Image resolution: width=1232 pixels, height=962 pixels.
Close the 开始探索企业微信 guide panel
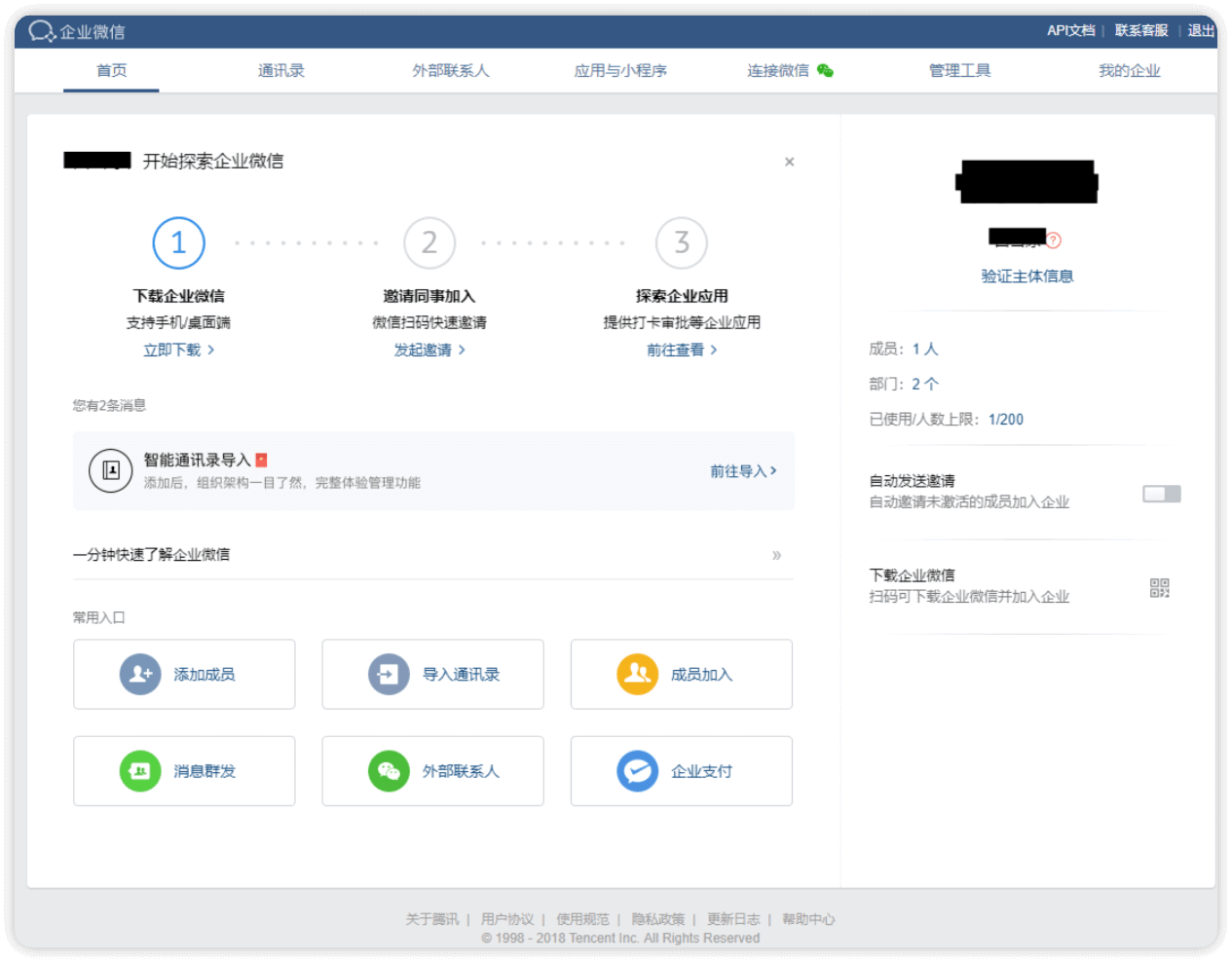coord(790,162)
